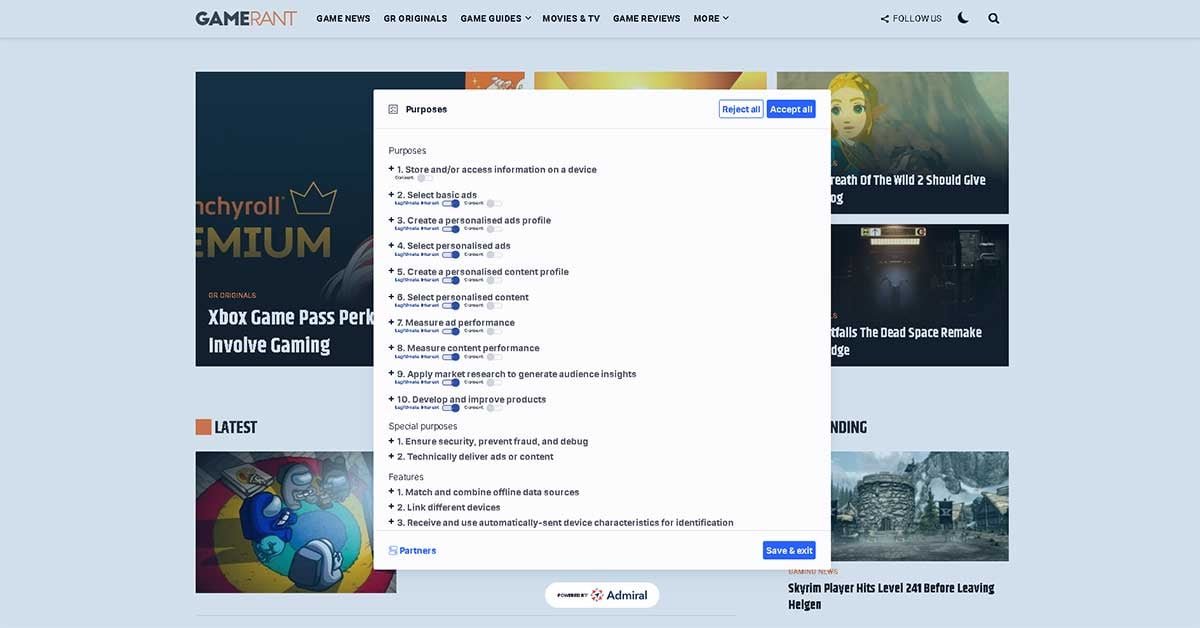Disable Legitimate Interest for Select personalised ads
Viewport: 1200px width, 628px height.
(x=451, y=254)
